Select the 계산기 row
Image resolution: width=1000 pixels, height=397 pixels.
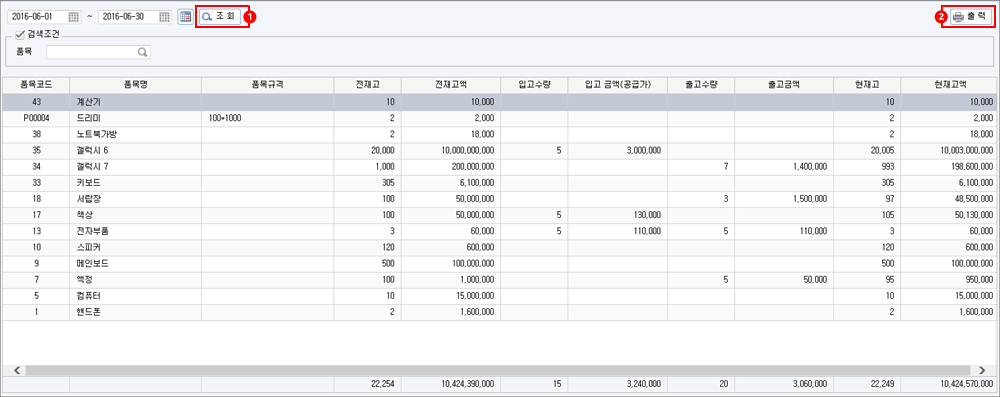coord(500,102)
